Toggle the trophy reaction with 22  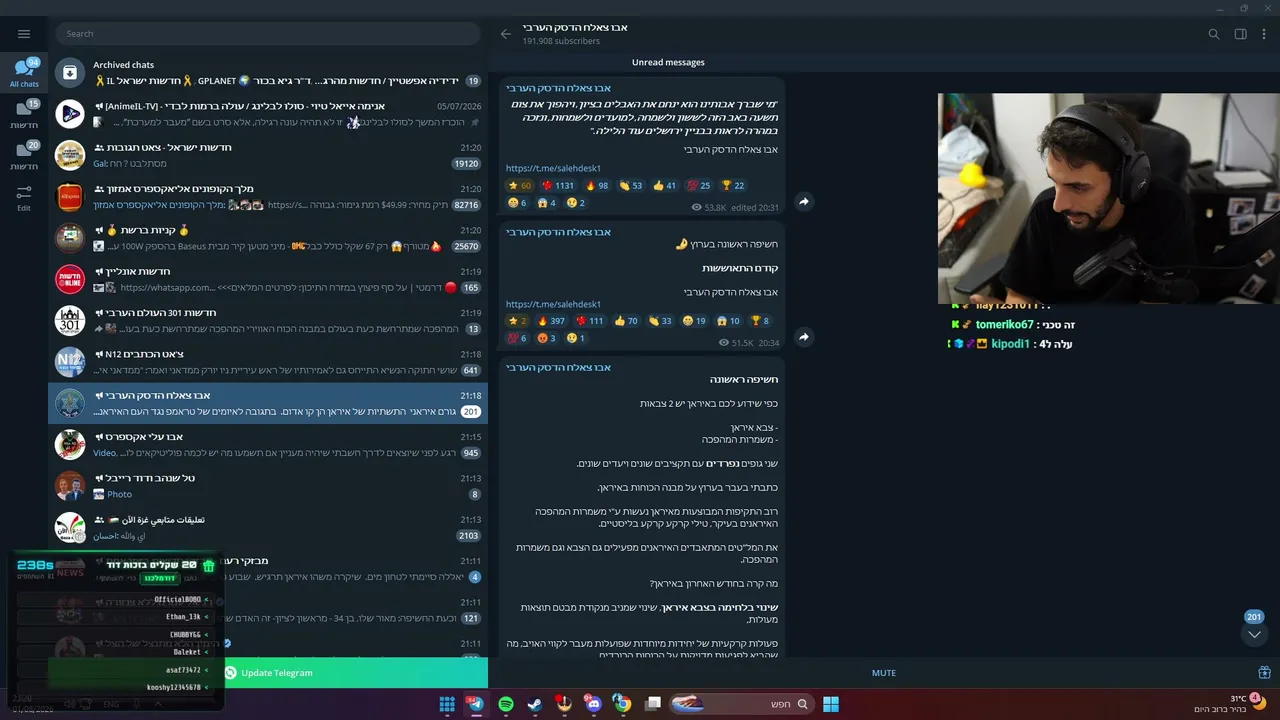pos(733,185)
